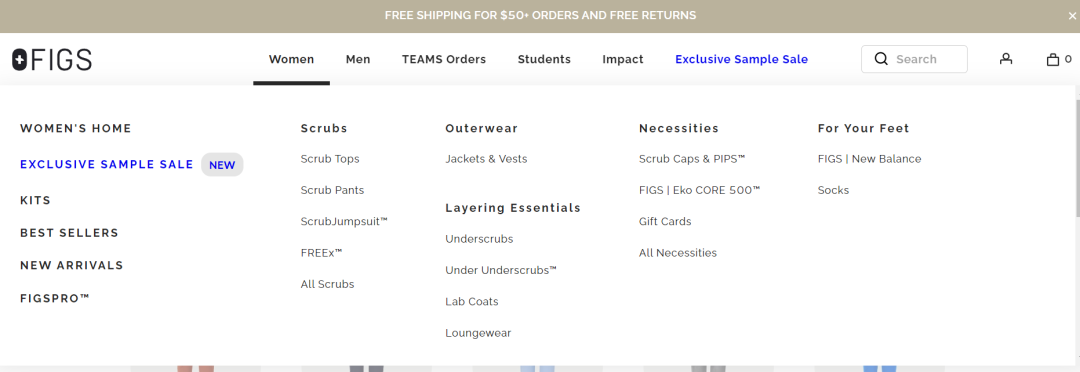Go to Exclusive Sample Sale in header
The height and width of the screenshot is (372, 1080).
coord(741,59)
